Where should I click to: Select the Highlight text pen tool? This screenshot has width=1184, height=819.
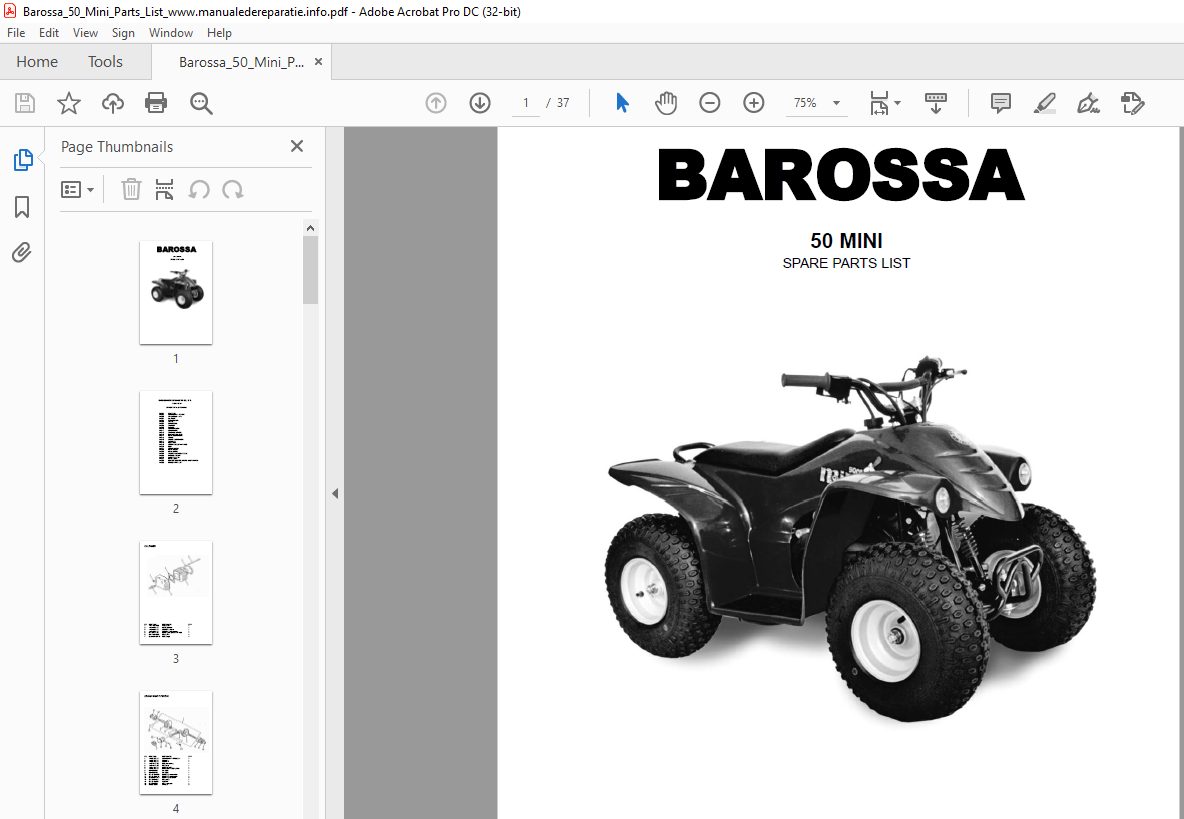1044,103
